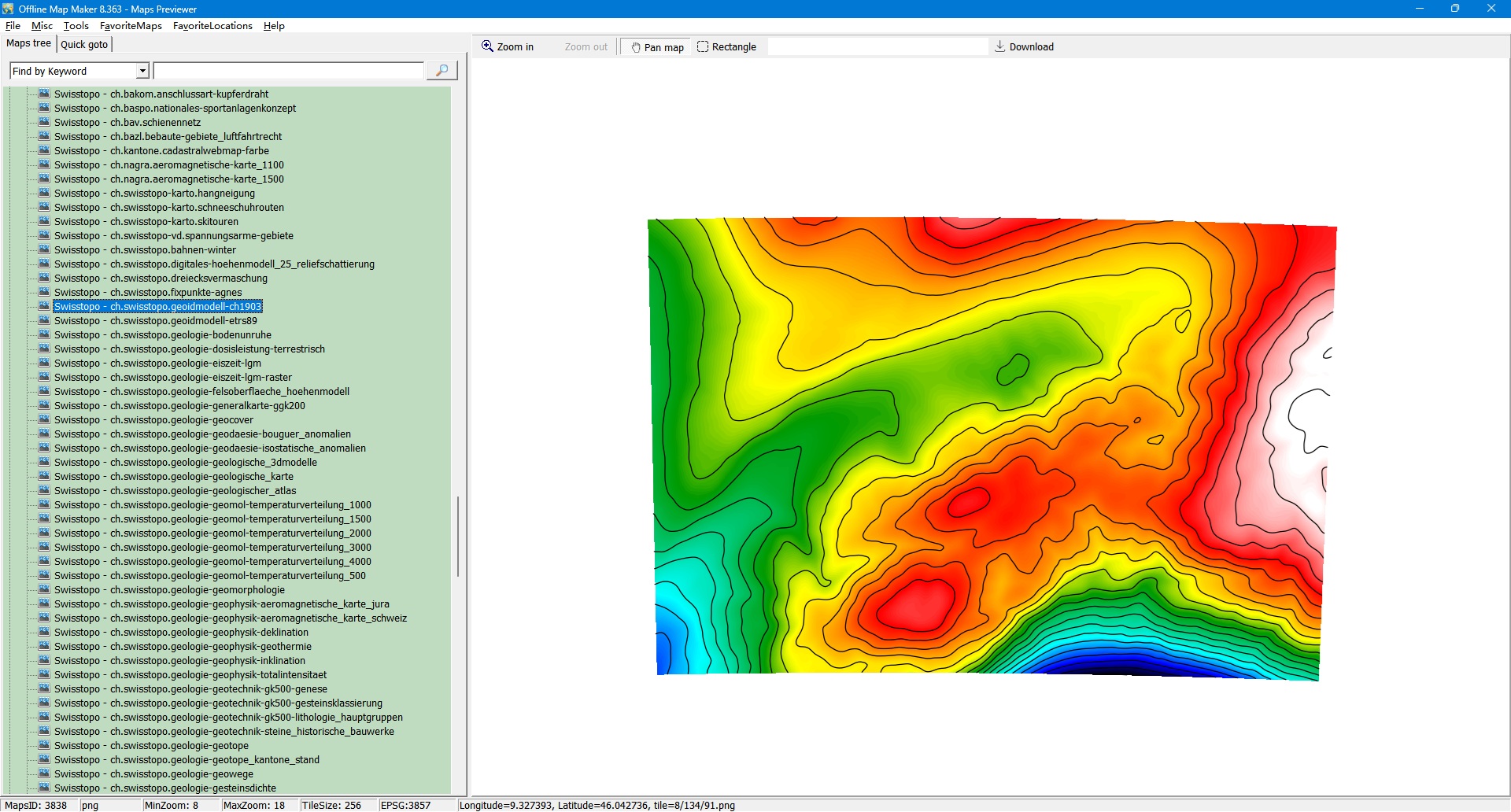Click map icon beside ch.bav.schienennetz

[44, 123]
